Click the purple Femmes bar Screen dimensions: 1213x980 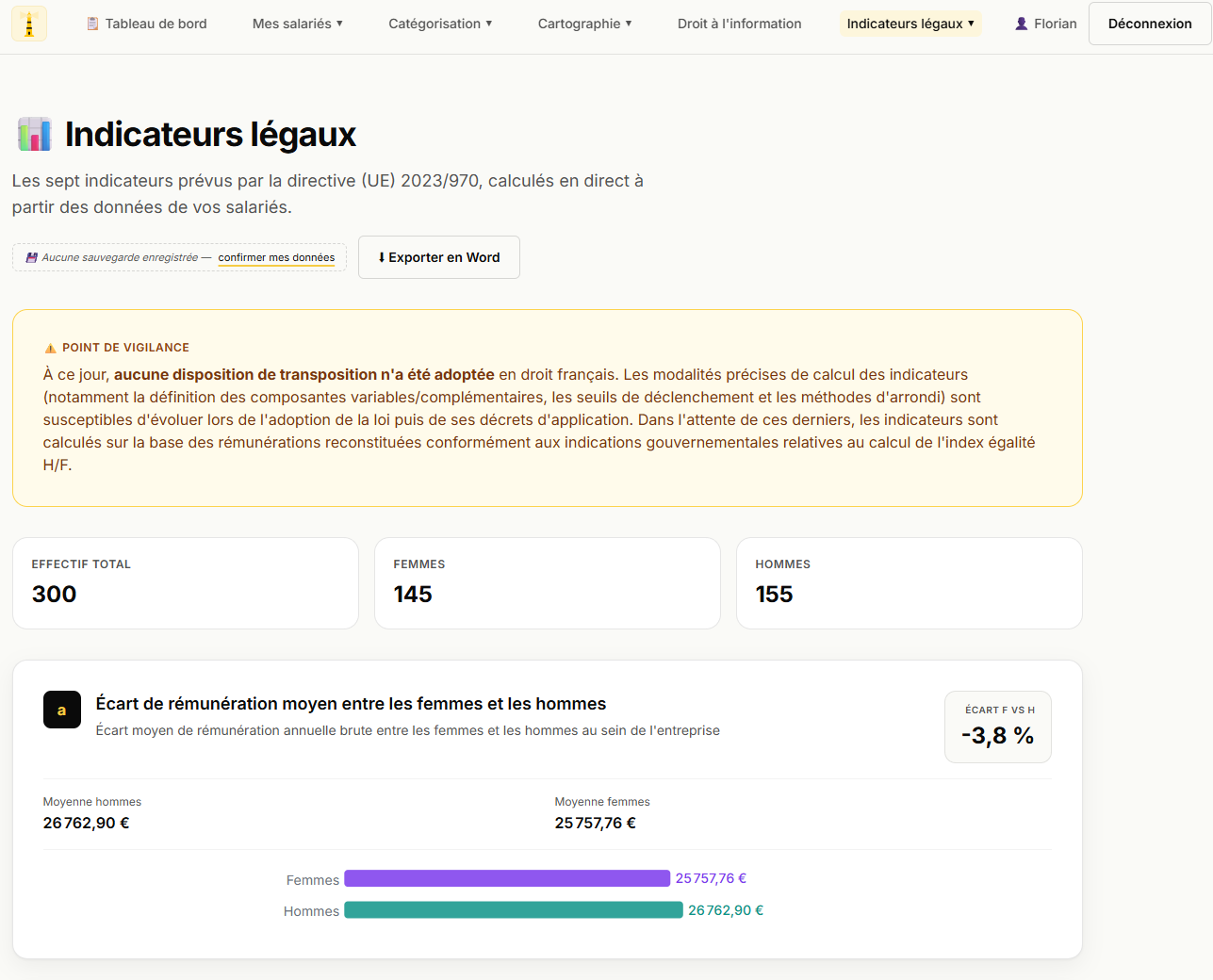tap(507, 878)
